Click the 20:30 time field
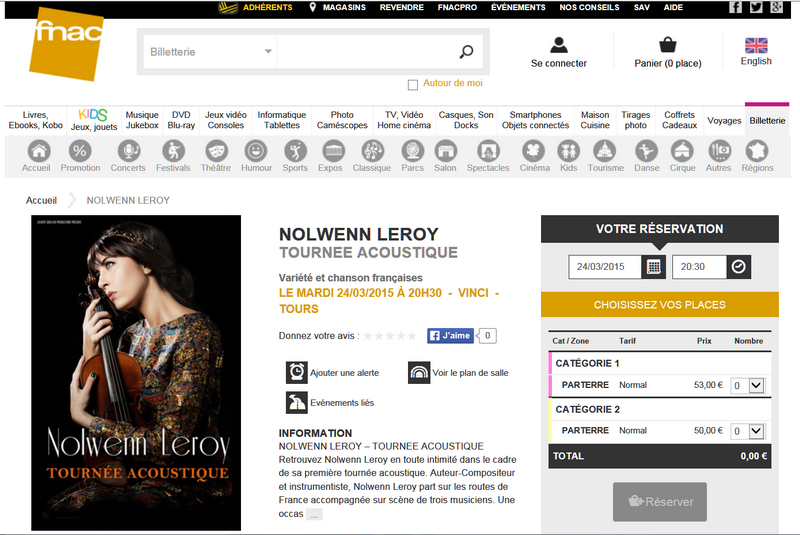 pos(699,267)
